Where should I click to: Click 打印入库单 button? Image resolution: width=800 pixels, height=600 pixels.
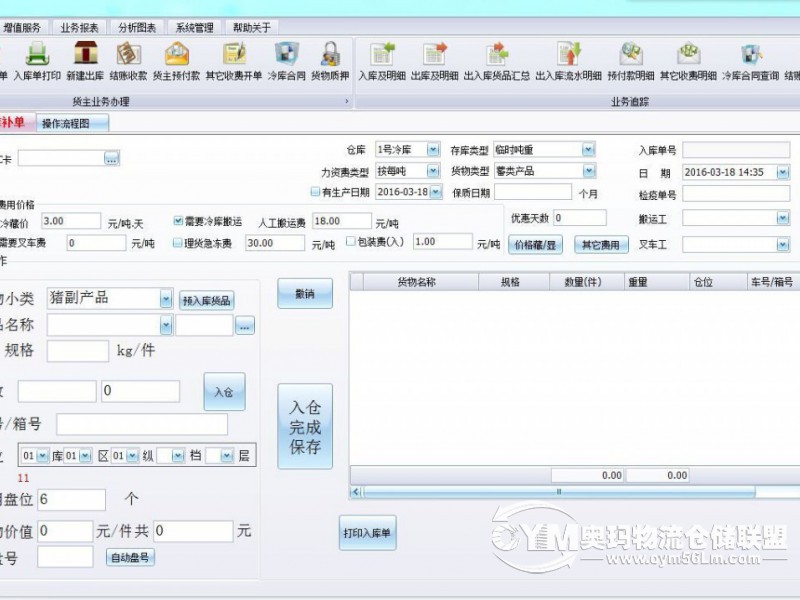(x=367, y=533)
